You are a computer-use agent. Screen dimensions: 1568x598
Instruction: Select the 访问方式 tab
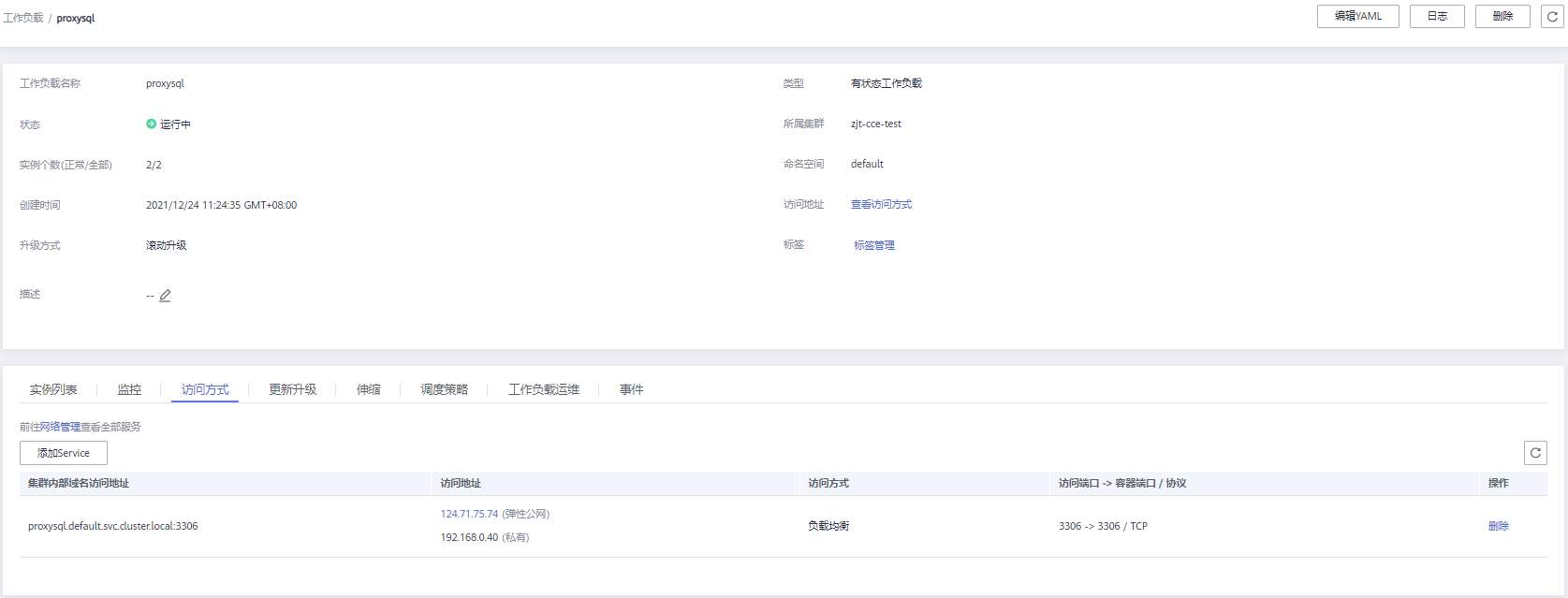point(205,389)
